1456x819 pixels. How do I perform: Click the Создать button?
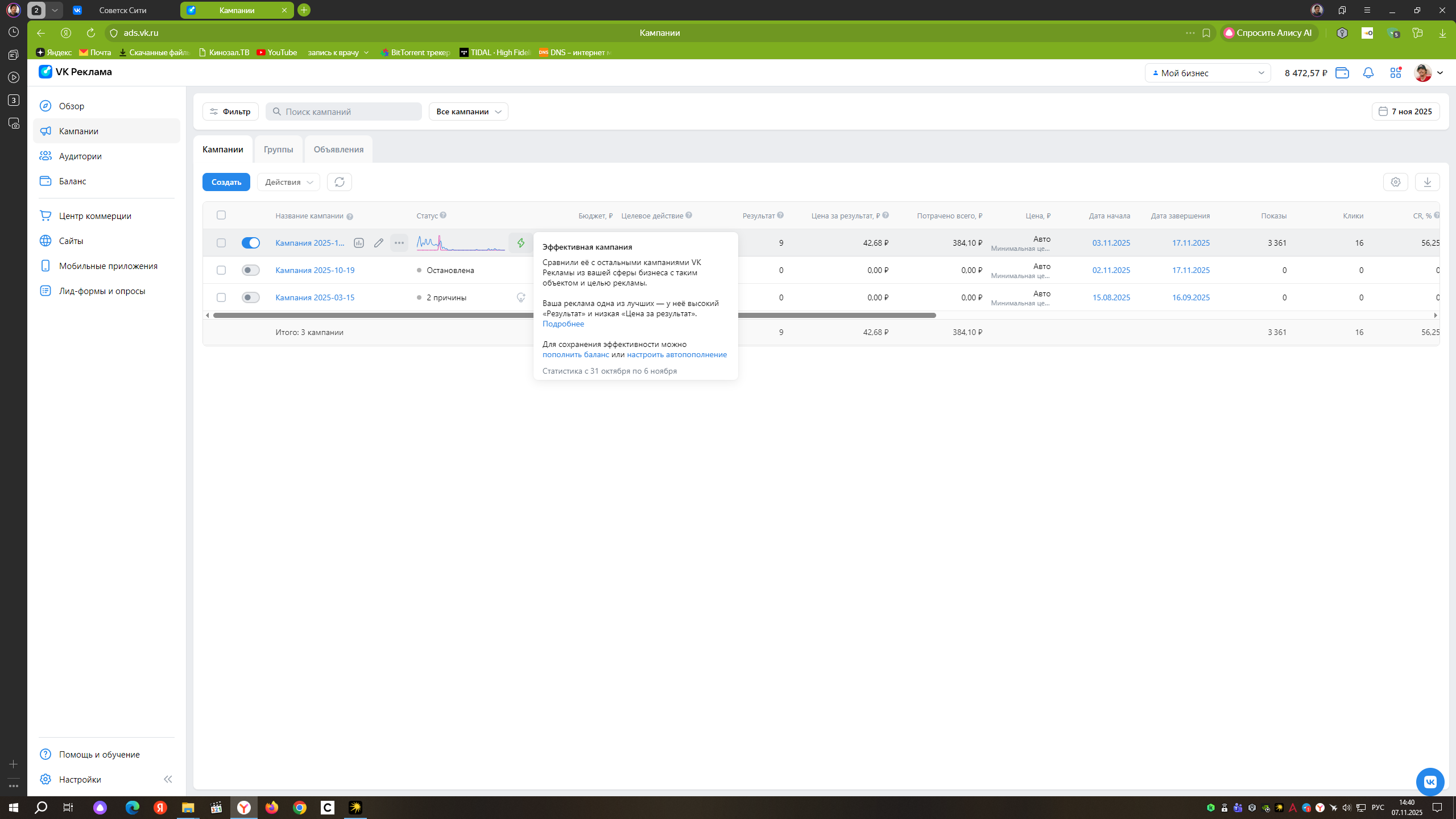click(226, 182)
